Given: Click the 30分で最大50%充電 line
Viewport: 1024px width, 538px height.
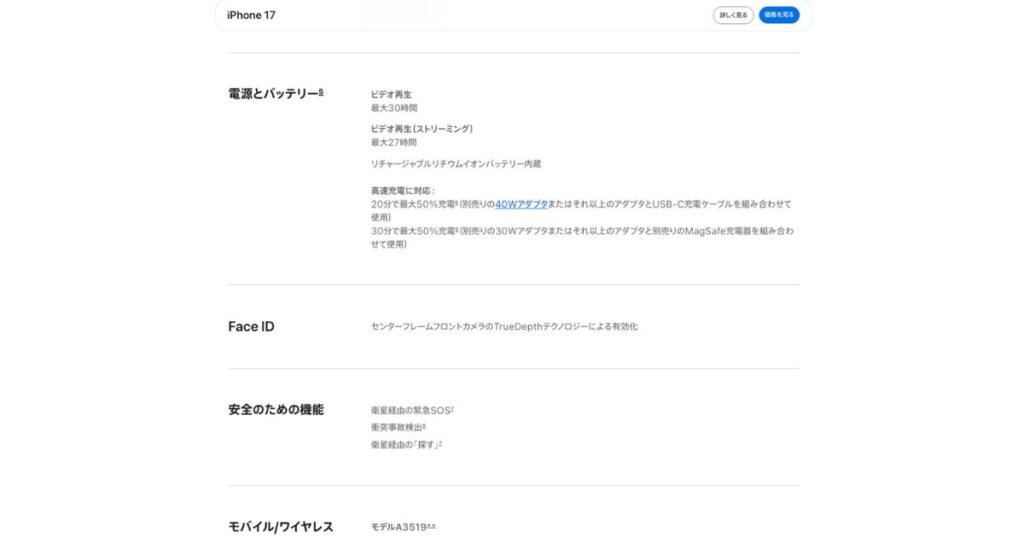Looking at the screenshot, I should point(583,238).
